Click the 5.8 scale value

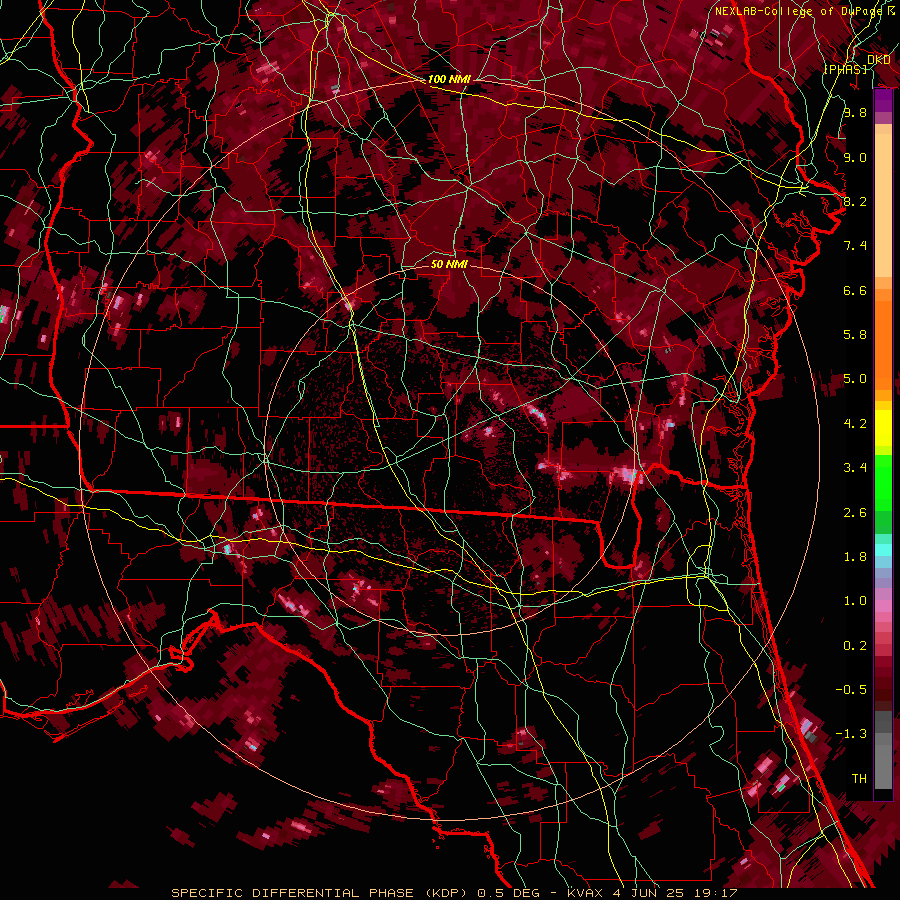[x=855, y=335]
